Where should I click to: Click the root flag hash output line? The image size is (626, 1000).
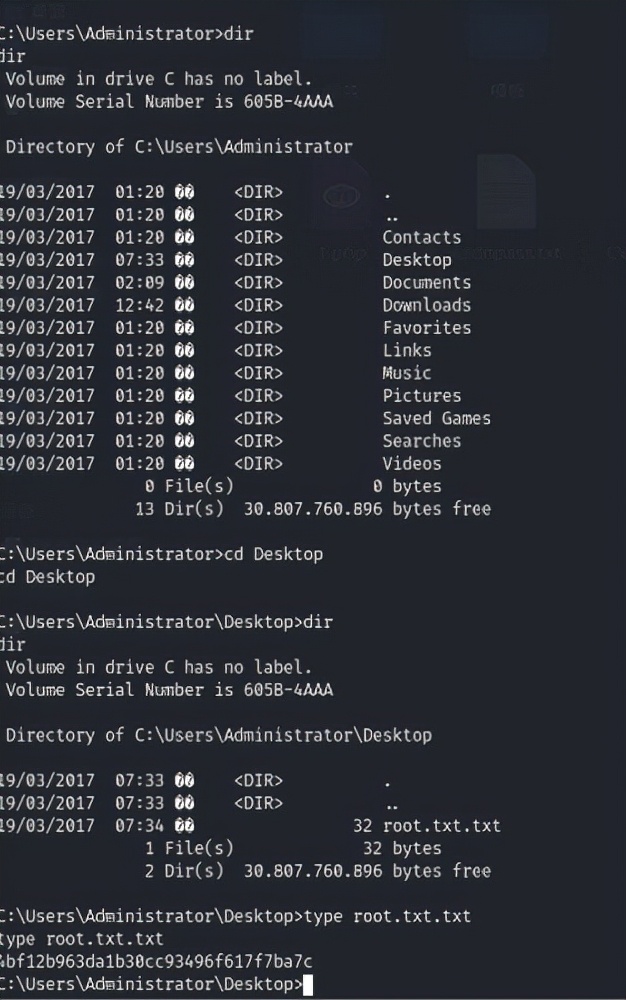point(156,962)
